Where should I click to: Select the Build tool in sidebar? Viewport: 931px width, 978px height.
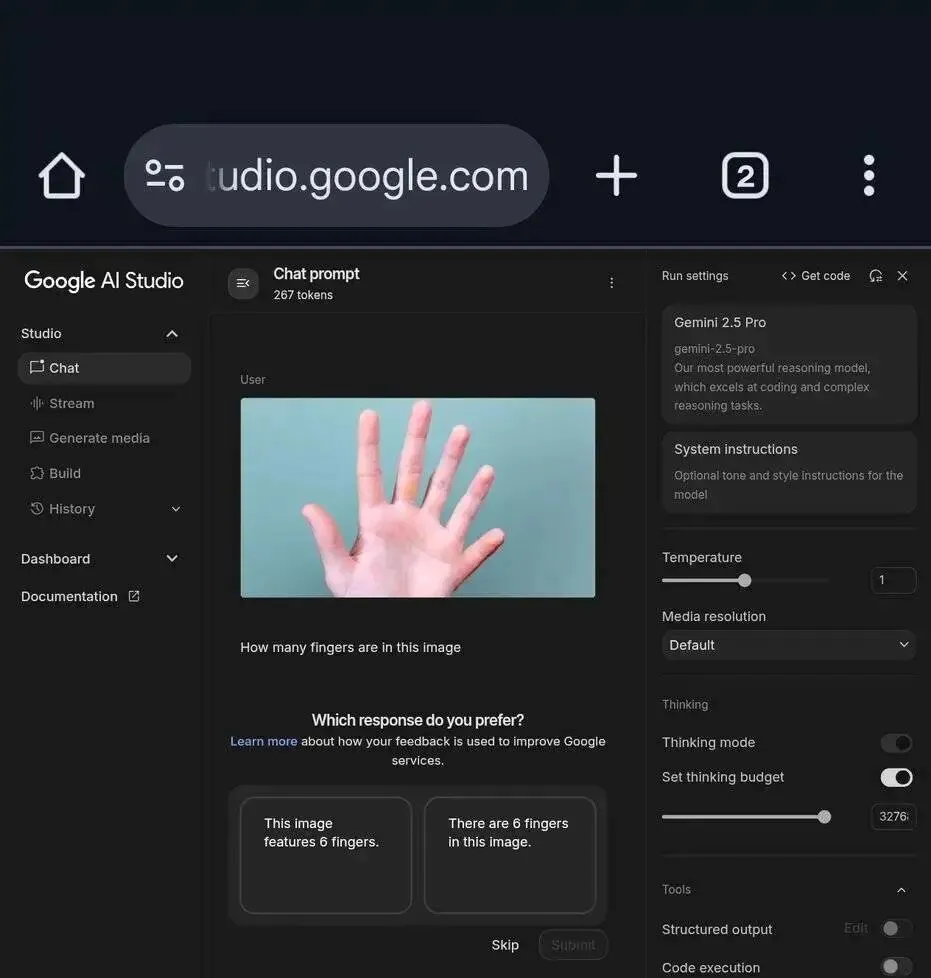[63, 471]
